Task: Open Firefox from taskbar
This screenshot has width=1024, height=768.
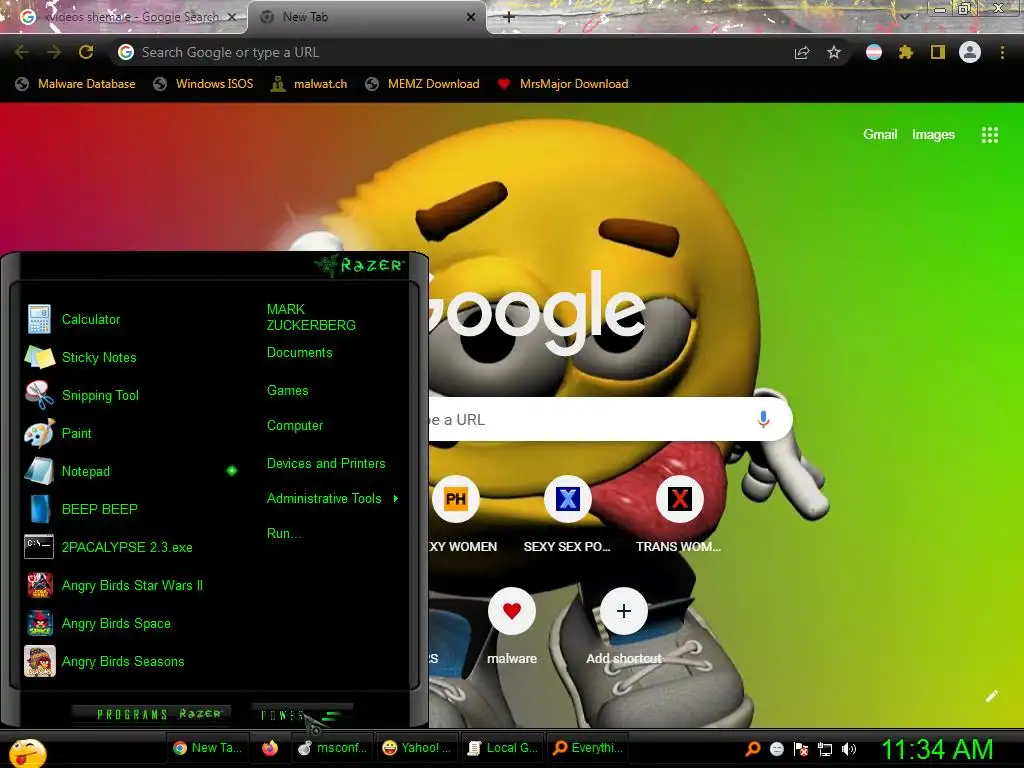Action: 270,748
